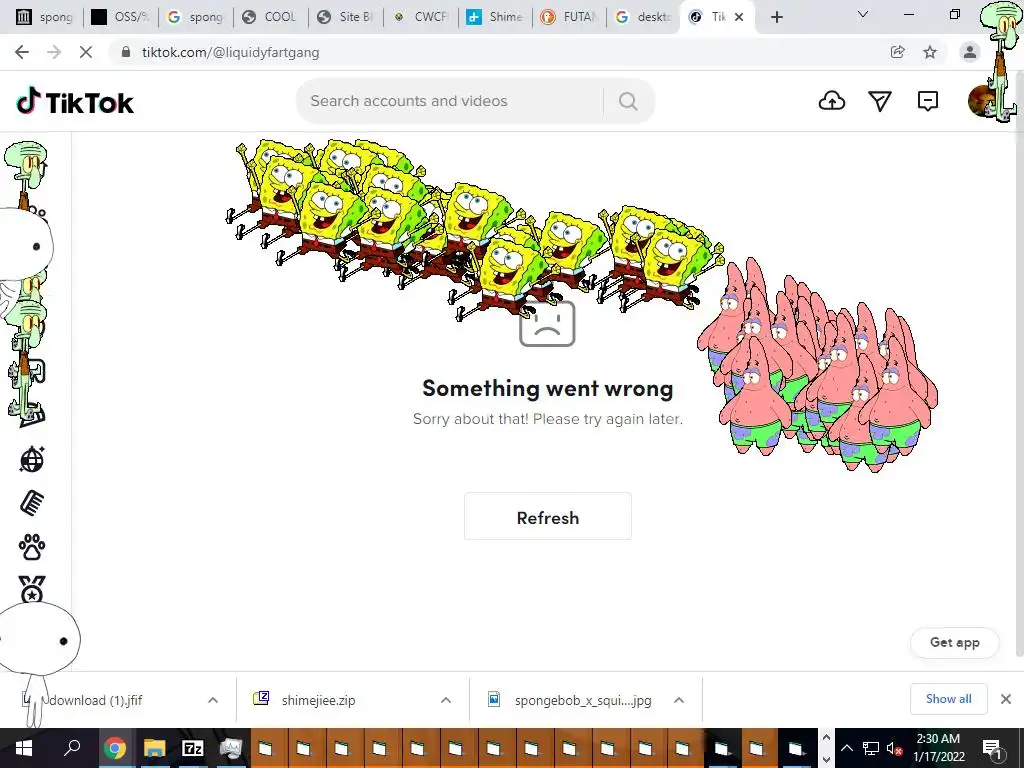1024x768 pixels.
Task: Click the search magnifier icon in TikTok
Action: tap(628, 101)
